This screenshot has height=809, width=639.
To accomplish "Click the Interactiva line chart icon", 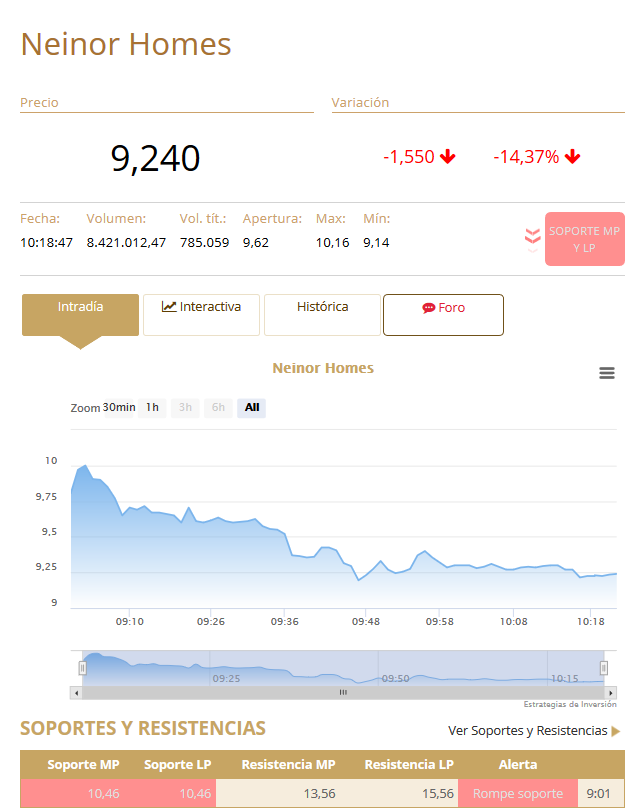I will [x=169, y=307].
